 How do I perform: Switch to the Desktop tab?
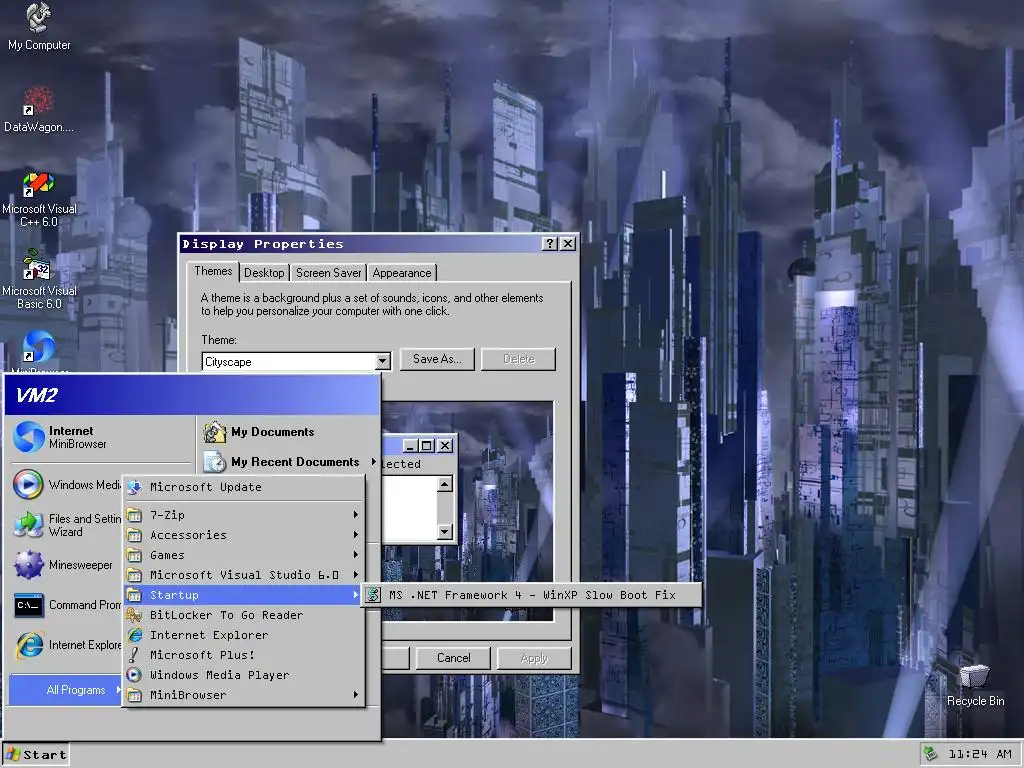pyautogui.click(x=264, y=273)
